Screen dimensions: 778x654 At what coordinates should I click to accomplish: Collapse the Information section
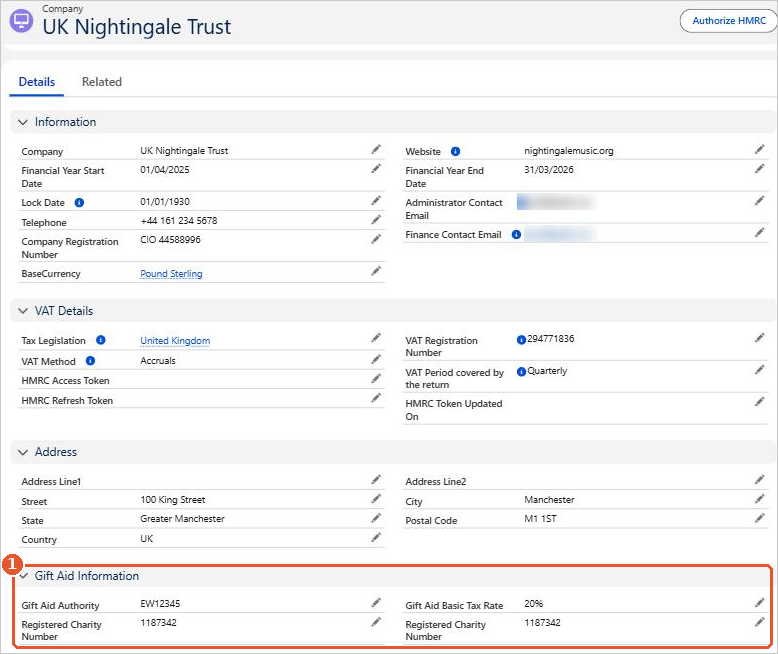[x=23, y=122]
